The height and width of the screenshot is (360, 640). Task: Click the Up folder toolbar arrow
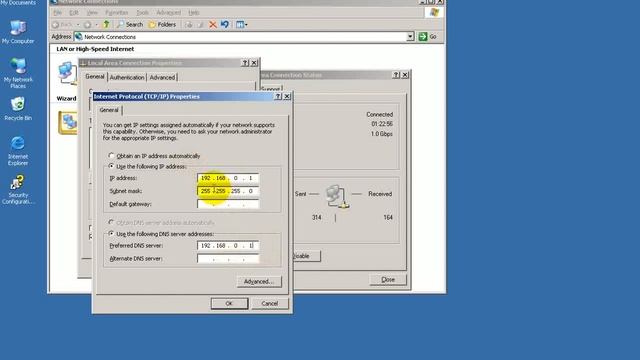[106, 24]
